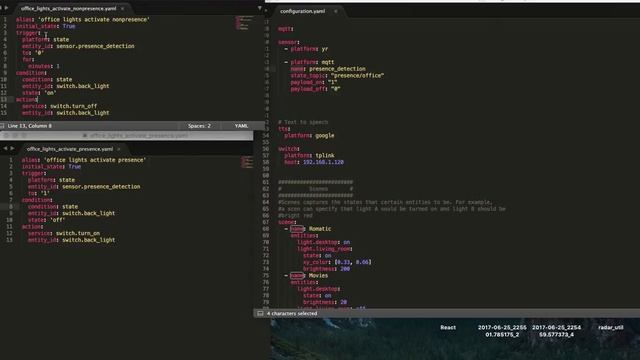Click '4 characters selected' status text
Screen dimensions: 640x360
[x=292, y=313]
